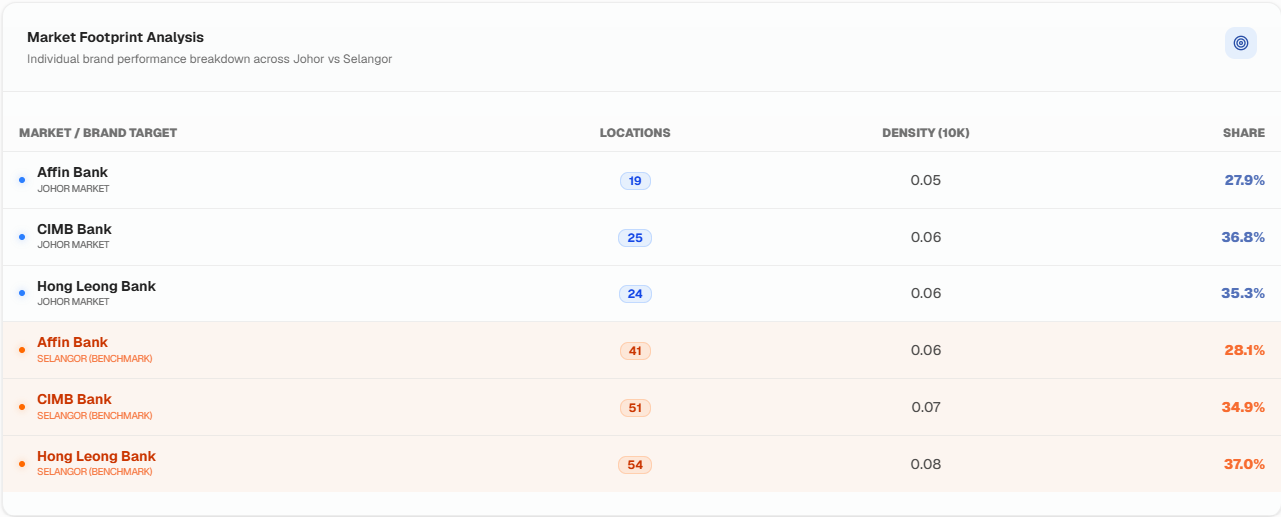Viewport: 1281px width, 517px height.
Task: Click the target icon in the card header
Action: 1241,43
